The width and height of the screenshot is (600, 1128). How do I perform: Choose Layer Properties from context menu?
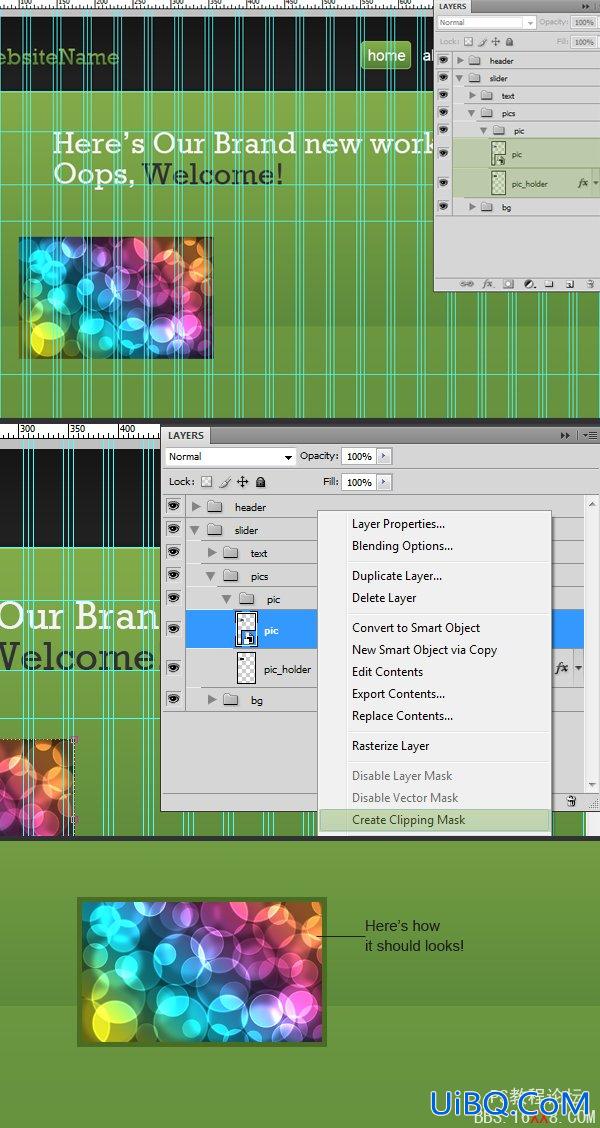tap(398, 524)
